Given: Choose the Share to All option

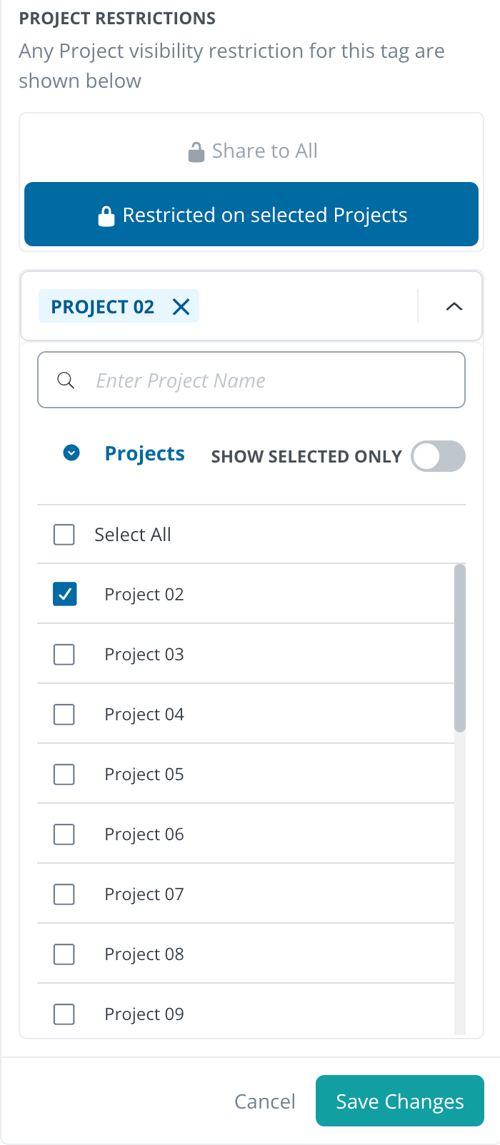Looking at the screenshot, I should coord(251,151).
